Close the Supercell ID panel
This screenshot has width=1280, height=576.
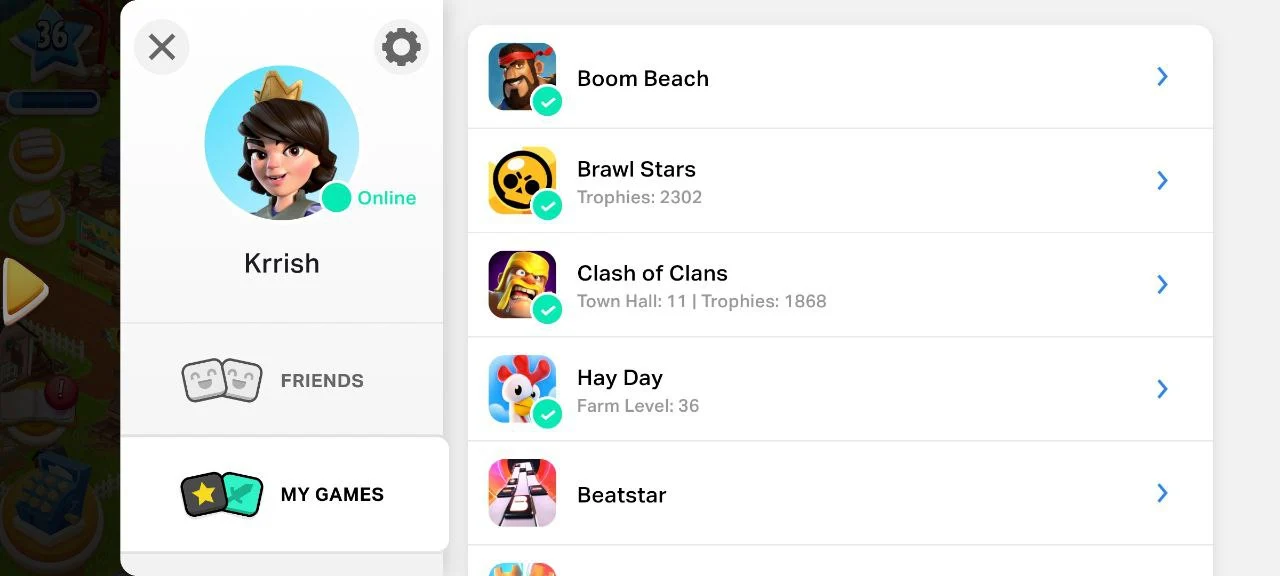pyautogui.click(x=162, y=47)
